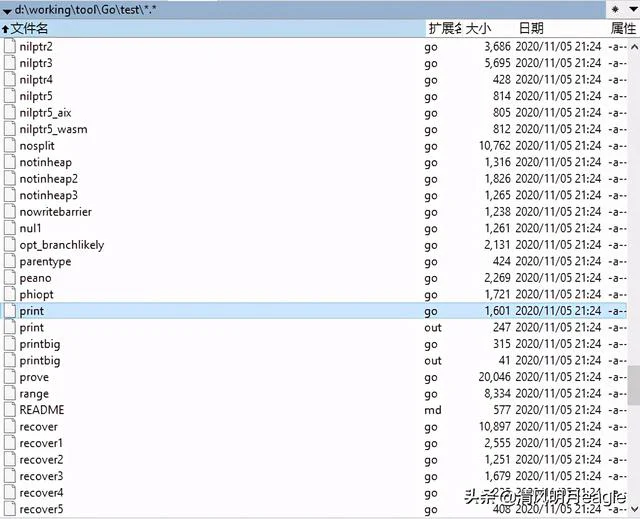Click the prove file icon
Viewport: 640px width, 519px height.
point(10,377)
